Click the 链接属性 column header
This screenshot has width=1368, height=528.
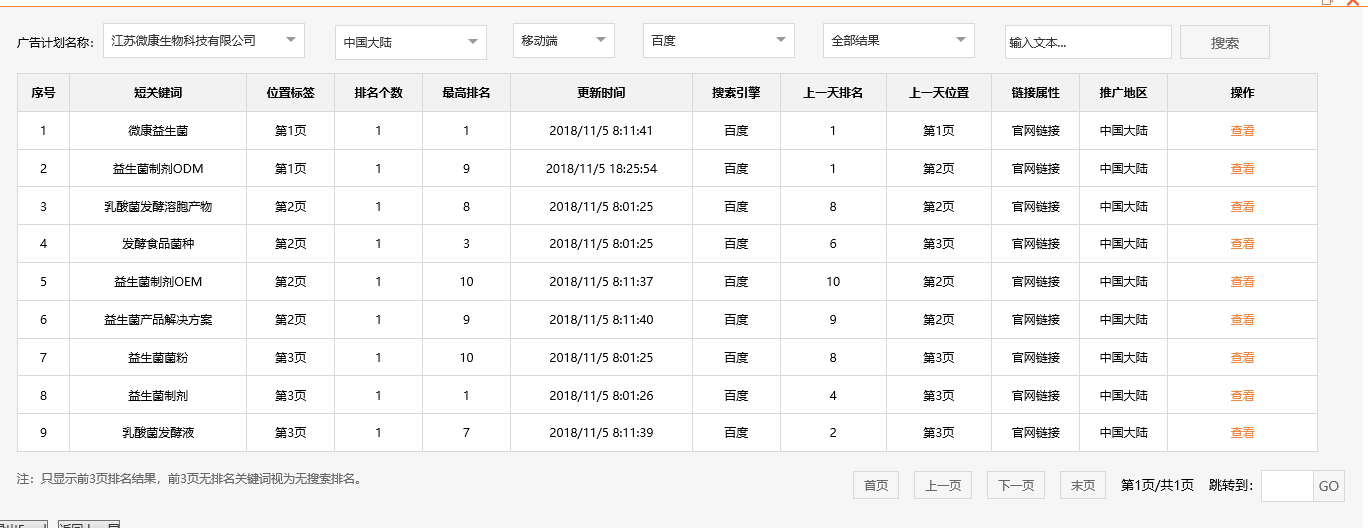click(x=1036, y=92)
